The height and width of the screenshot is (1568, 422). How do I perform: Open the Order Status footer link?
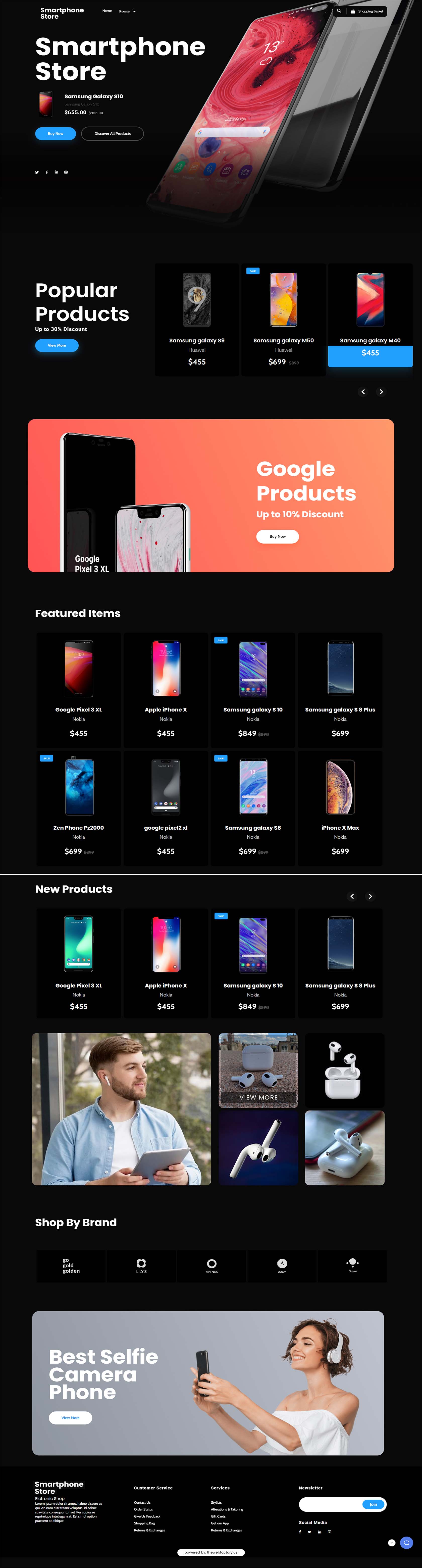[x=143, y=1509]
